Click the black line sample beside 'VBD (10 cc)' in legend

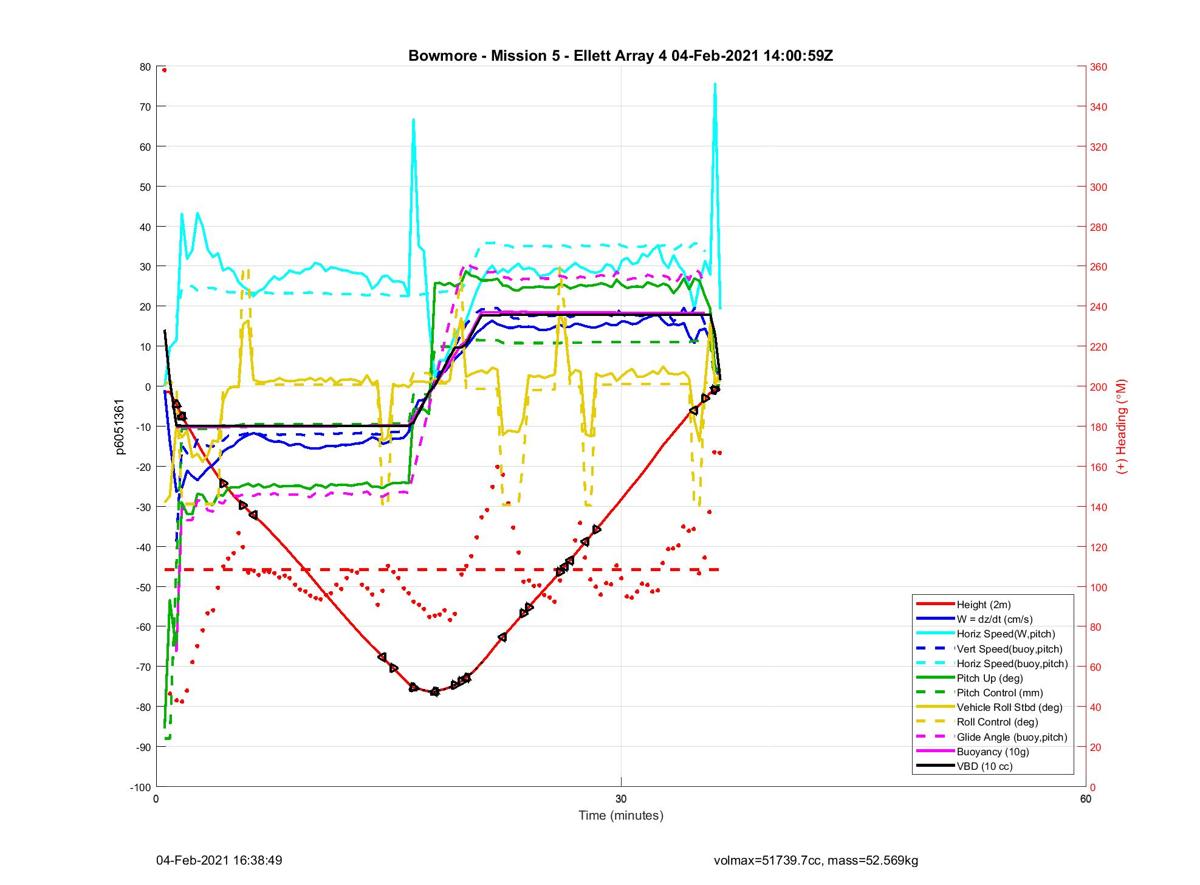pos(934,766)
